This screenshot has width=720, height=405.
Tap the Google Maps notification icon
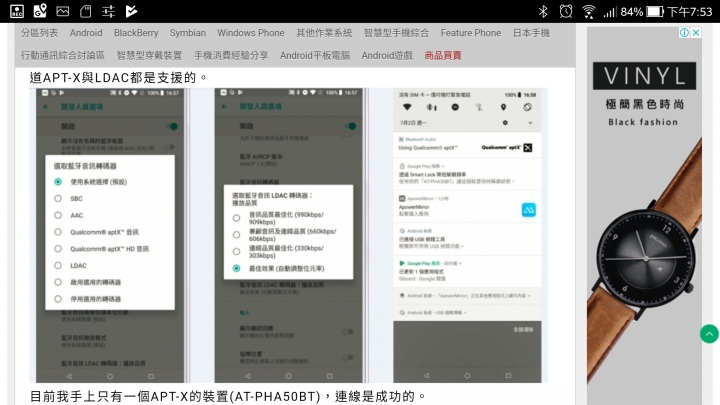40,11
